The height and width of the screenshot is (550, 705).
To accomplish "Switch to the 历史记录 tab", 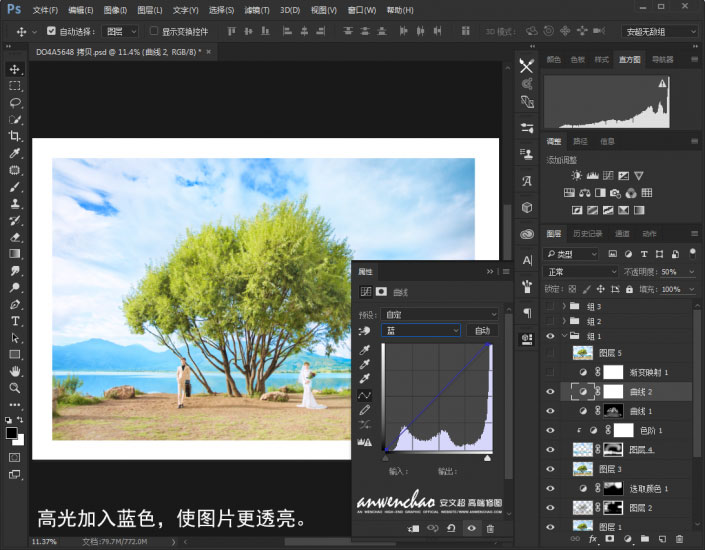I will click(x=588, y=233).
